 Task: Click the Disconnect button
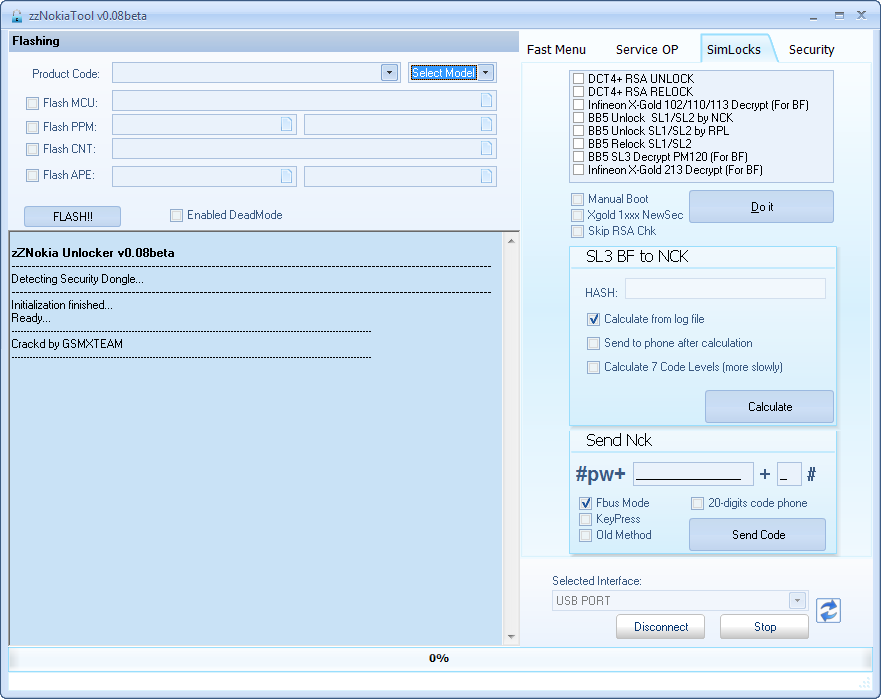(660, 627)
